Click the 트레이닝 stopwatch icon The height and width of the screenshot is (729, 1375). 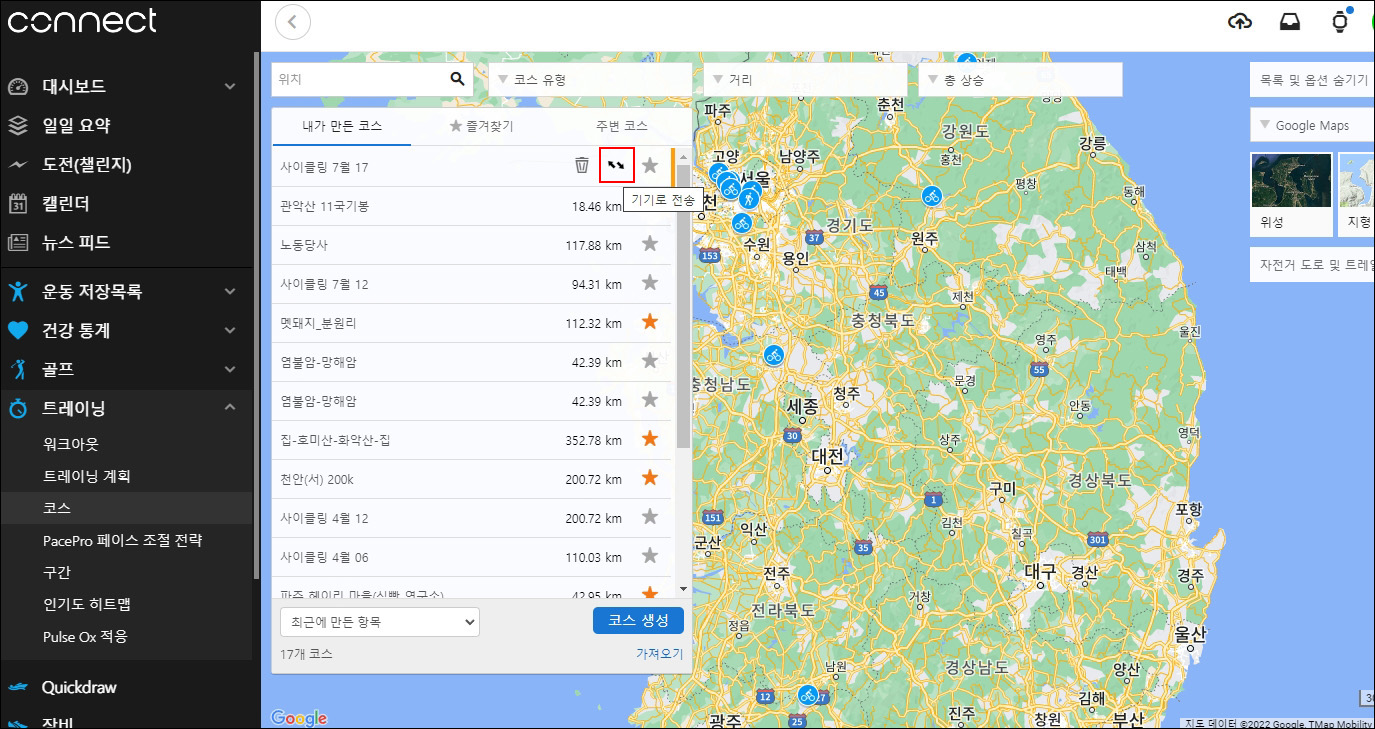click(x=18, y=409)
